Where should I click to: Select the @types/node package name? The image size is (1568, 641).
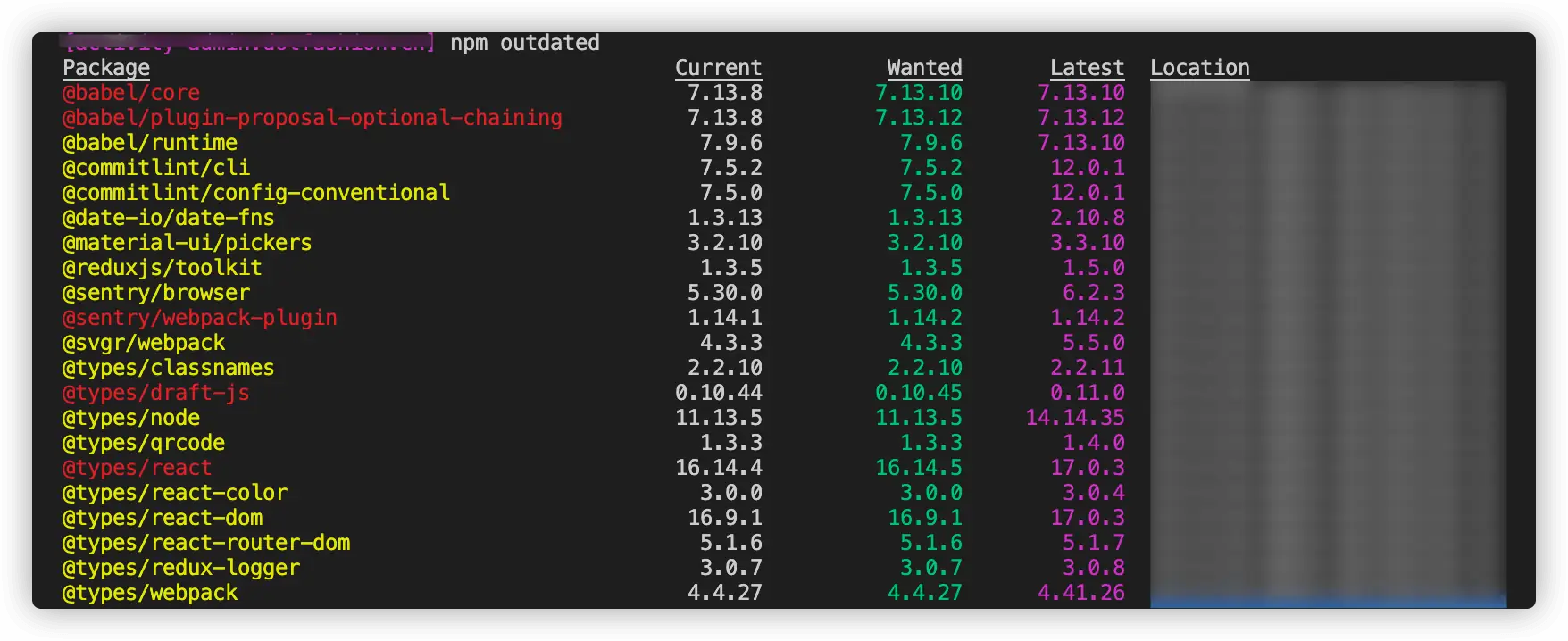pyautogui.click(x=131, y=418)
